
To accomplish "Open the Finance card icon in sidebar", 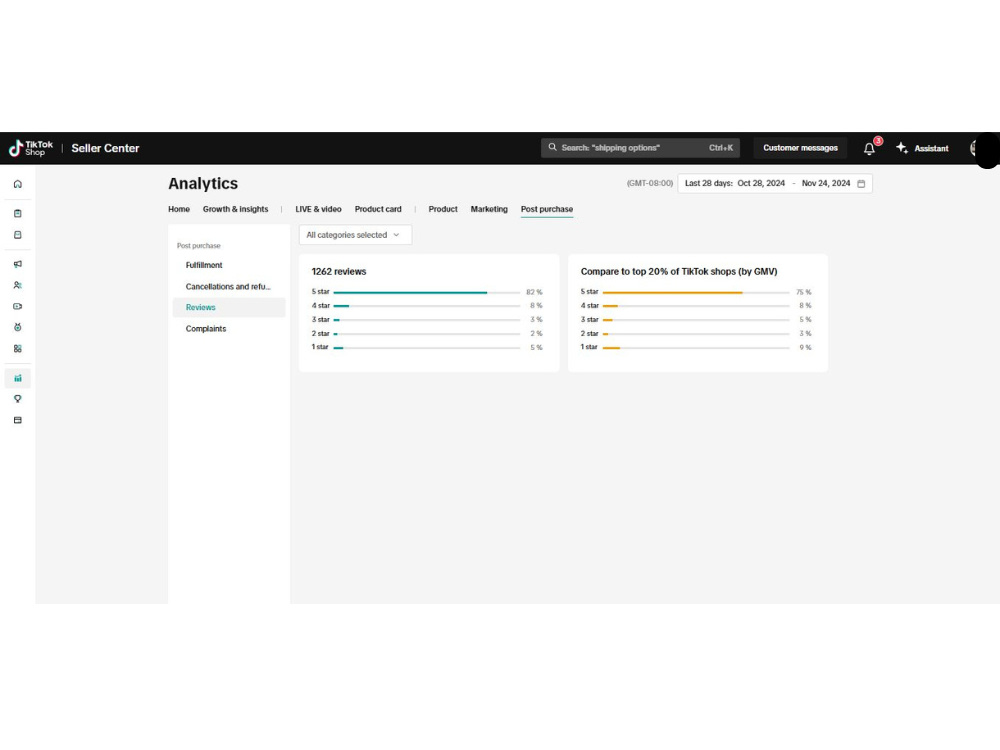I will tap(18, 420).
